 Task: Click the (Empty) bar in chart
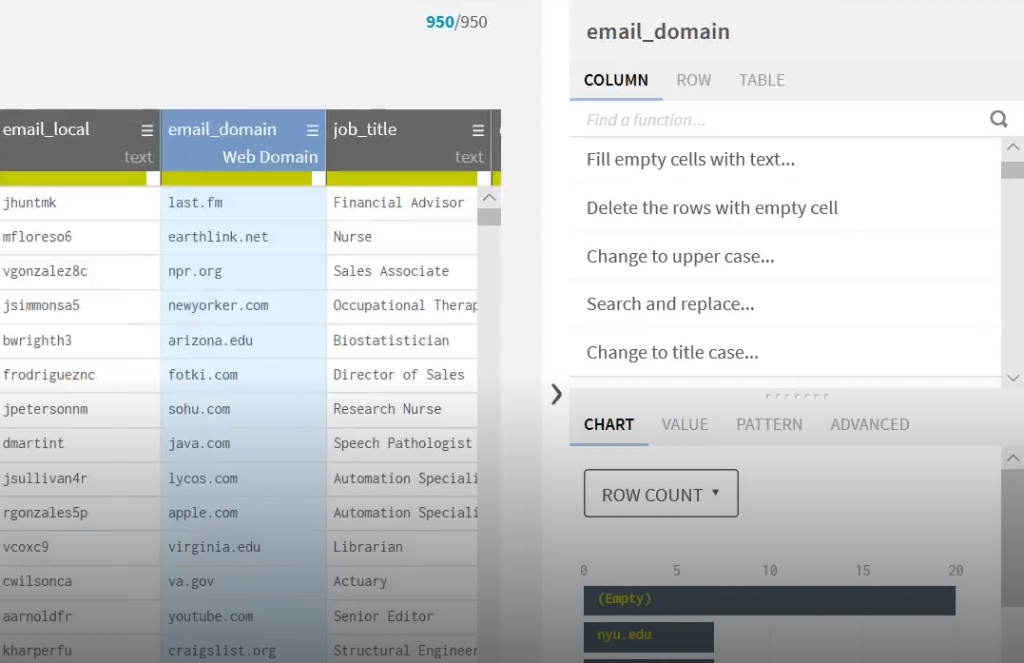pyautogui.click(x=769, y=600)
